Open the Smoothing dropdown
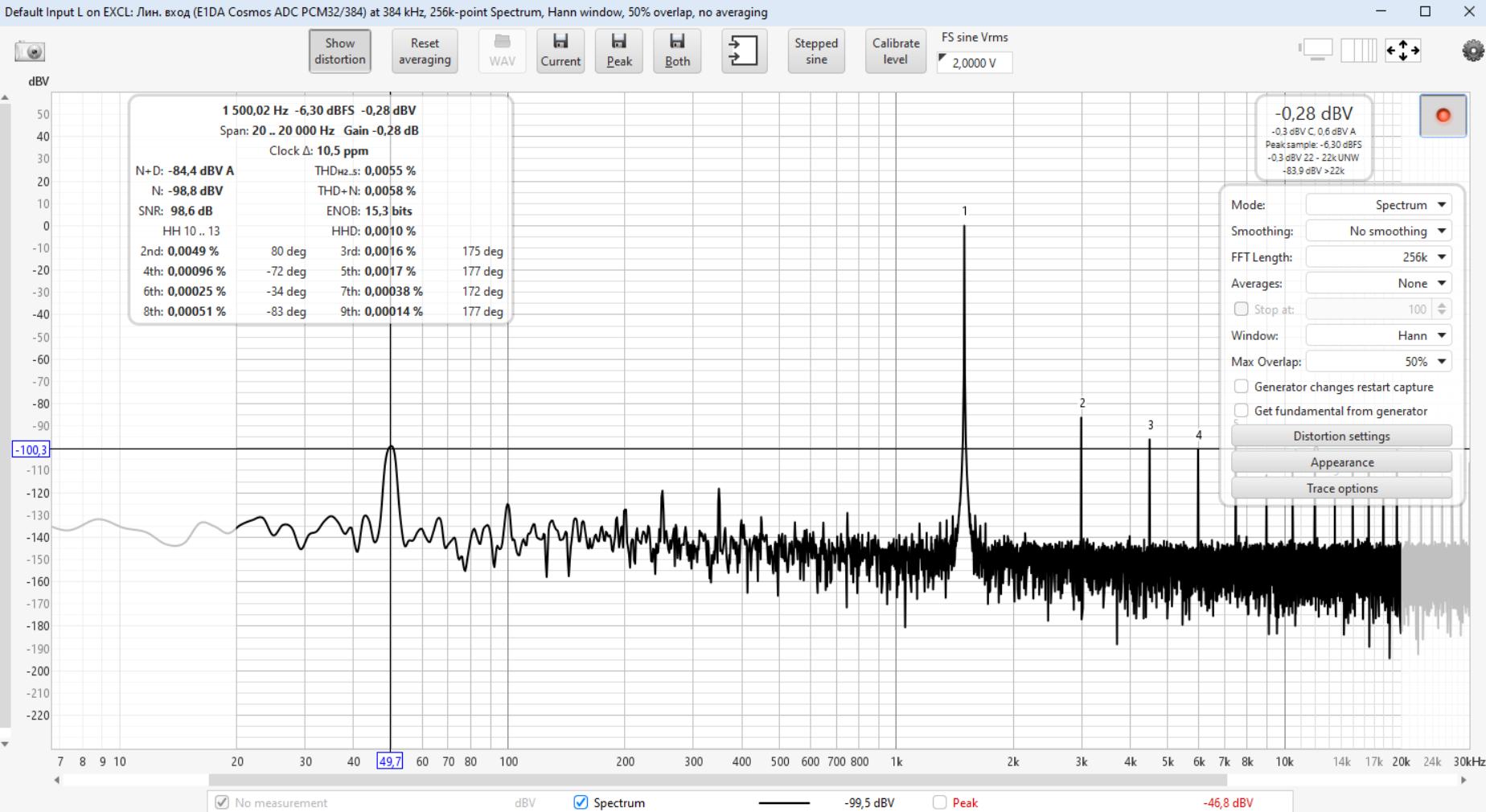The height and width of the screenshot is (812, 1486). pyautogui.click(x=1378, y=231)
